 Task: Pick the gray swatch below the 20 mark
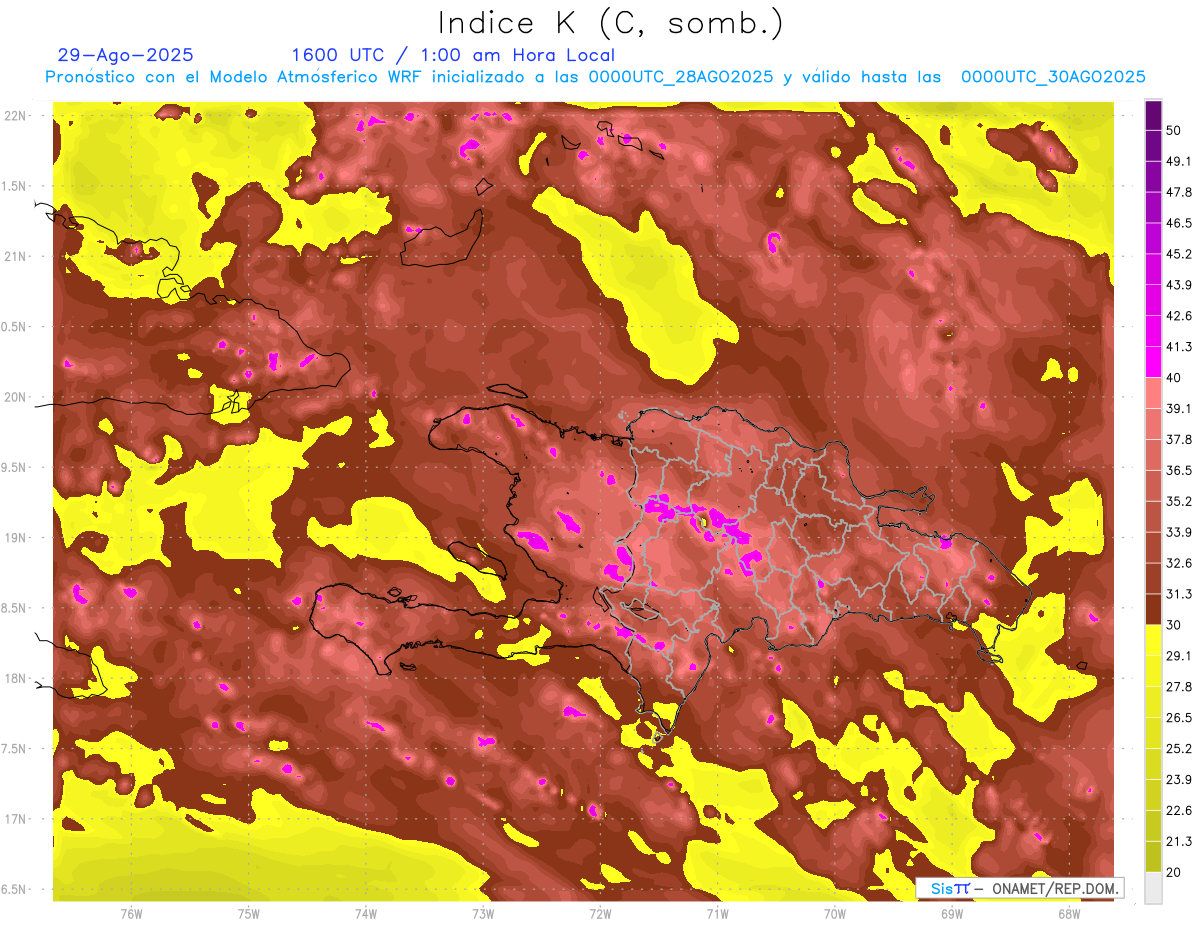tap(1153, 887)
